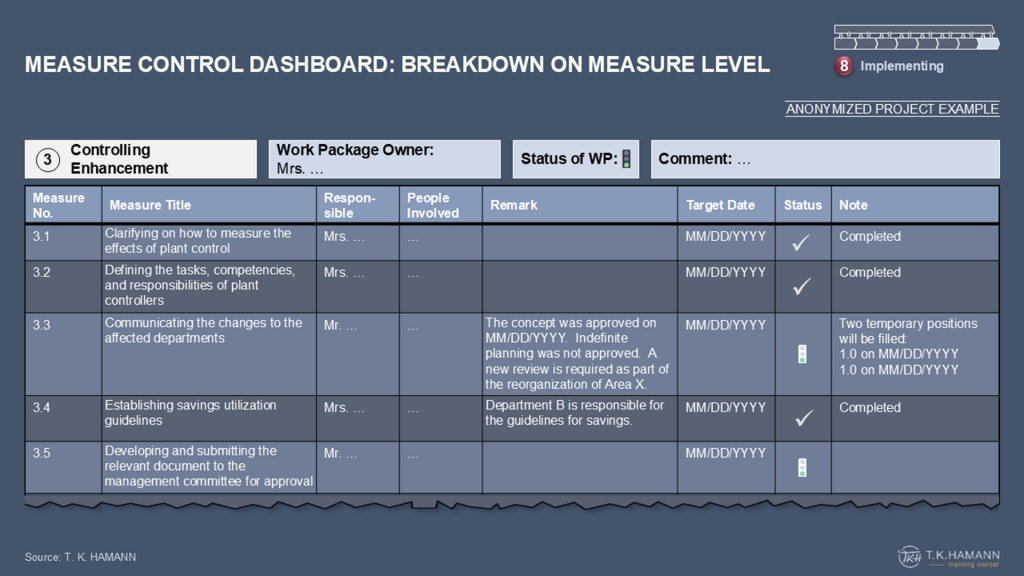
Task: Click the process chevron progress bar graphic
Action: [x=916, y=38]
